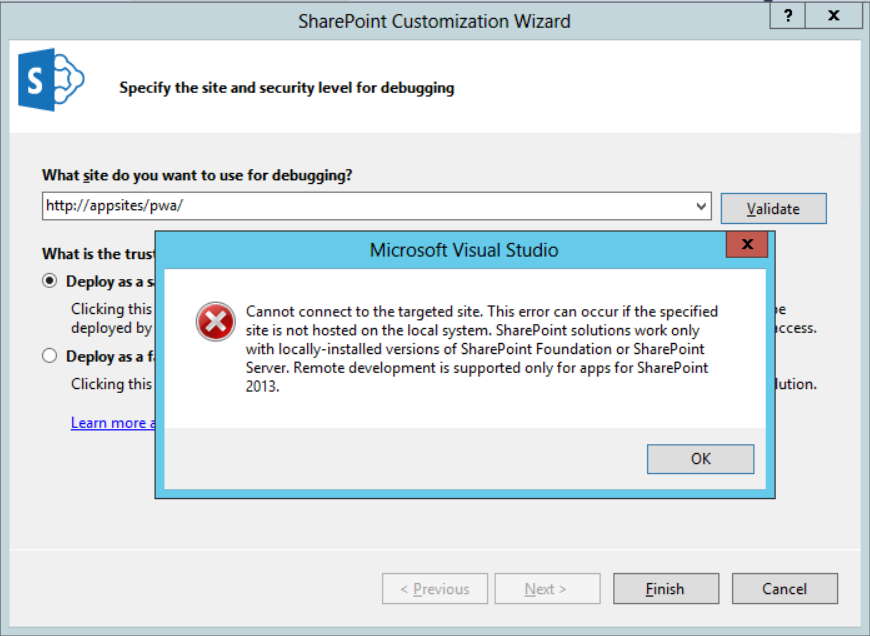Image resolution: width=870 pixels, height=636 pixels.
Task: Click the 'Microsoft Visual Studio' dialog title
Action: [x=464, y=250]
